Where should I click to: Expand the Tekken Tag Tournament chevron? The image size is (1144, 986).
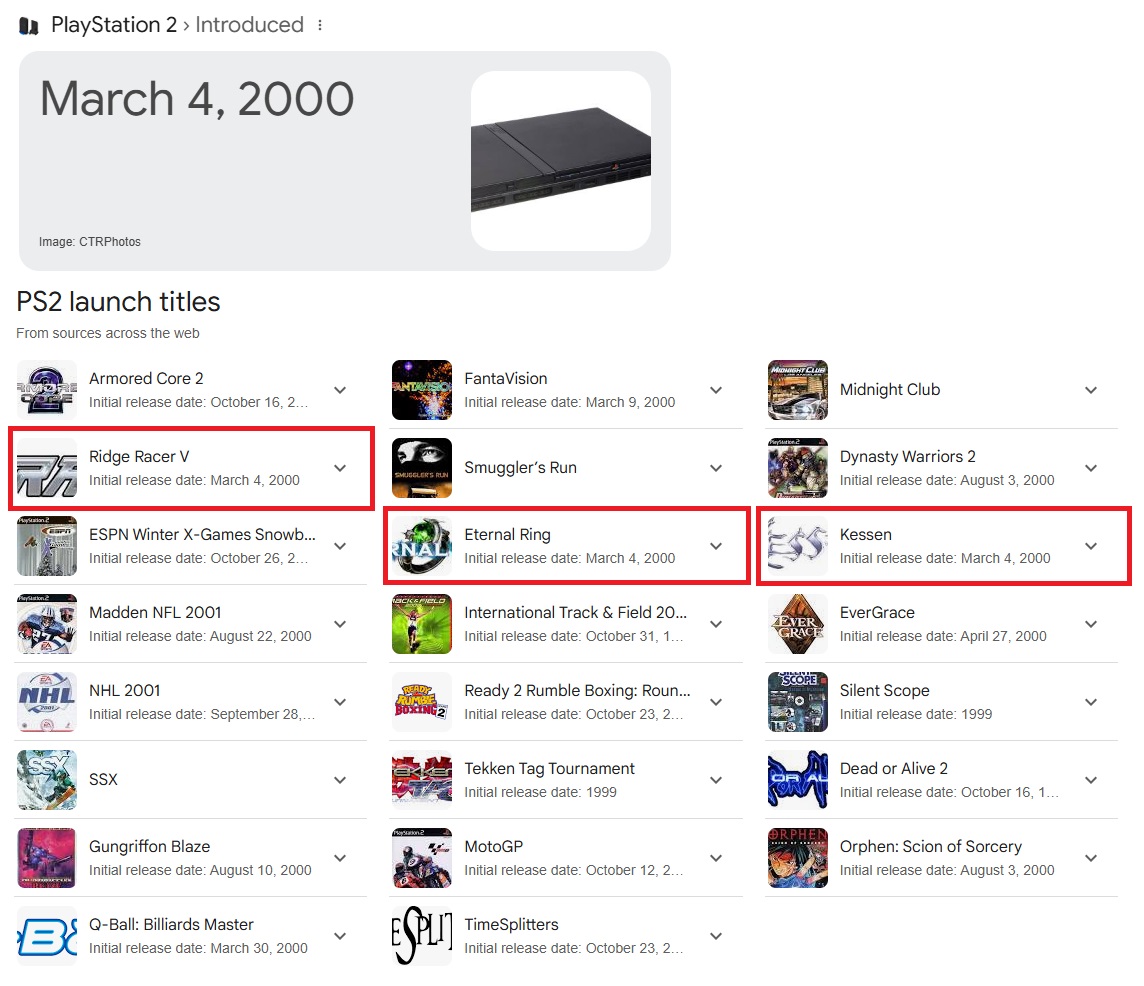pos(716,781)
